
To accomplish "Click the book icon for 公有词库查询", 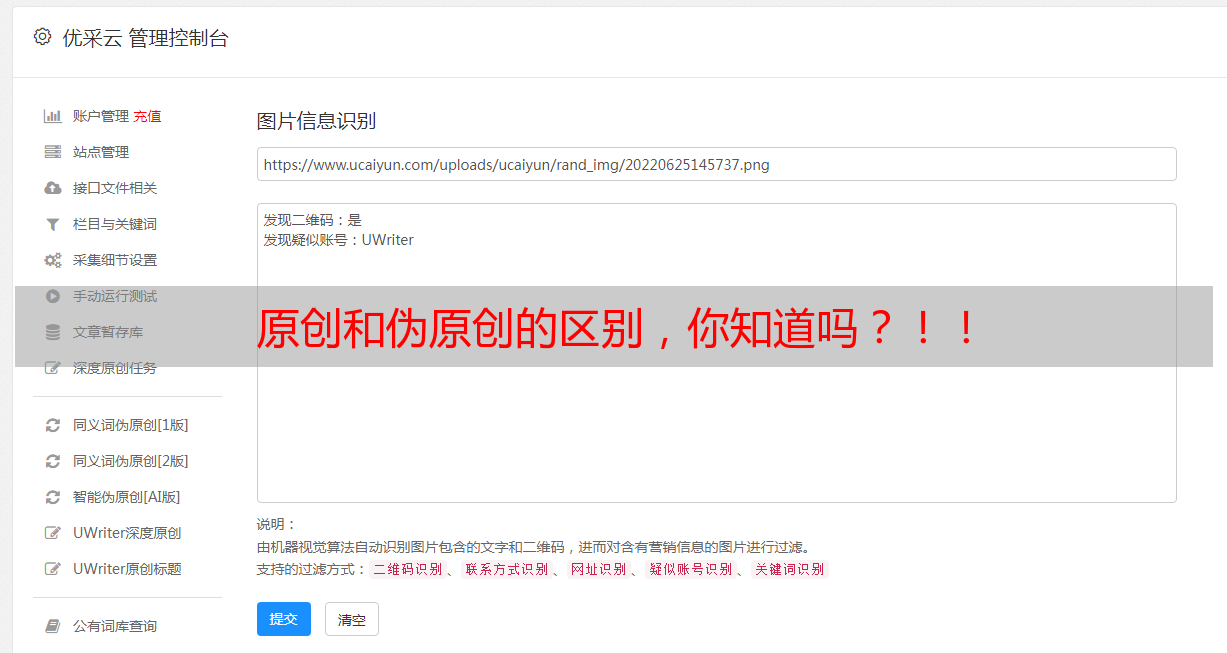I will pos(53,626).
